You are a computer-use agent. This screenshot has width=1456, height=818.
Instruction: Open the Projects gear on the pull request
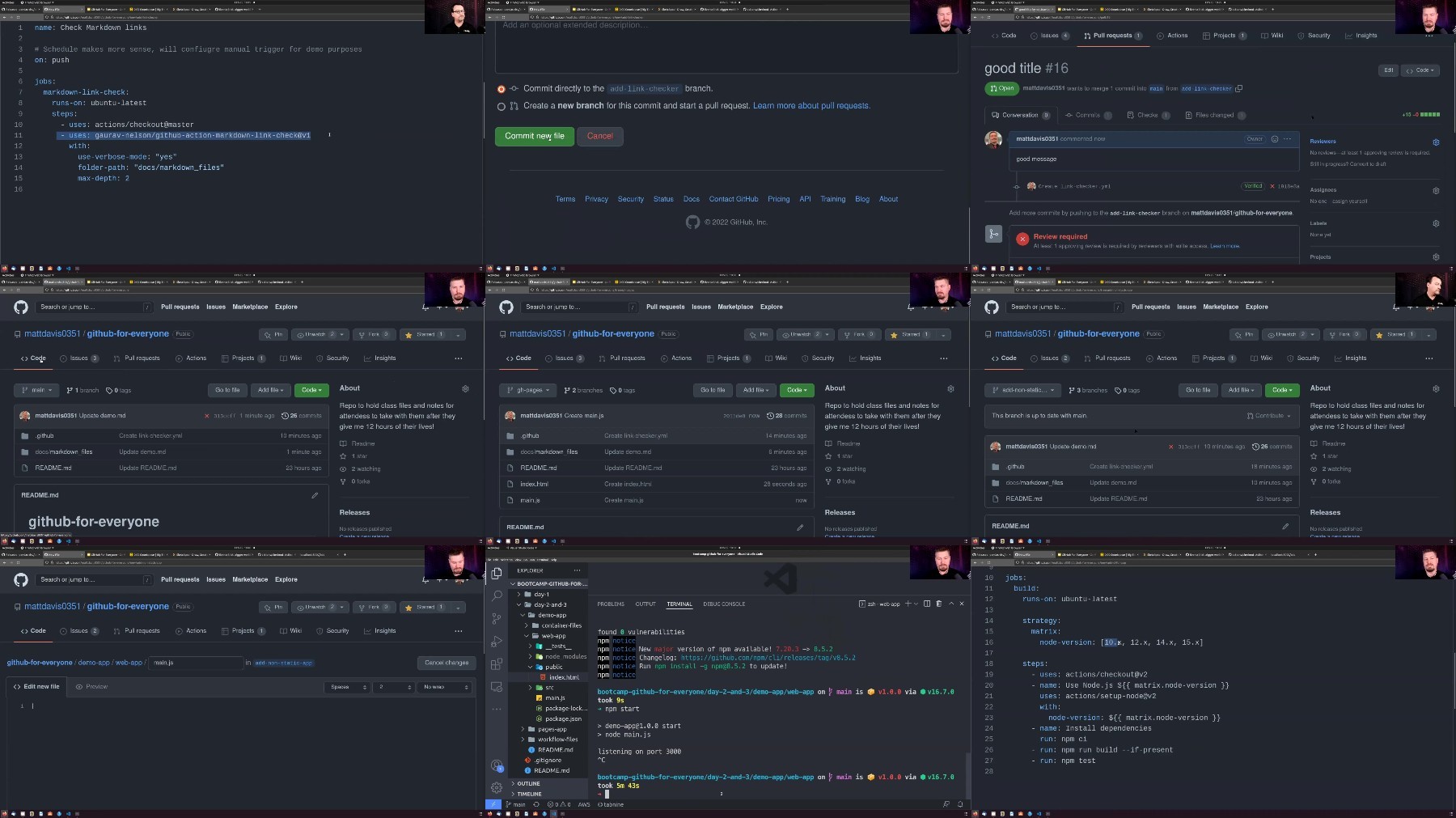1436,257
